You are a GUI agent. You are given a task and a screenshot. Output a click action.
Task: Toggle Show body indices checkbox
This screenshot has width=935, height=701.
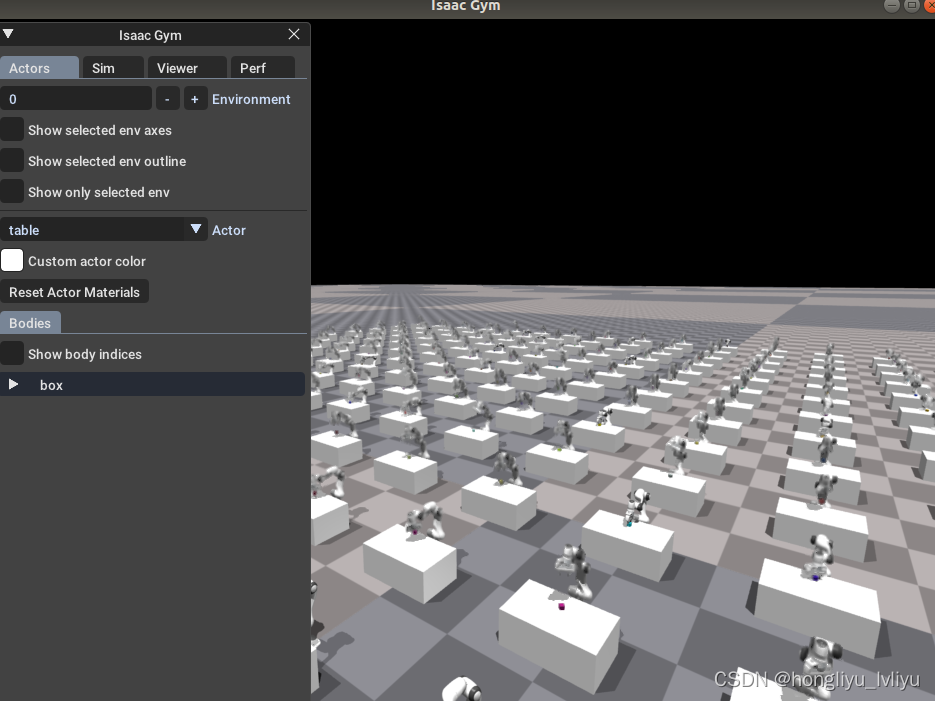point(12,353)
